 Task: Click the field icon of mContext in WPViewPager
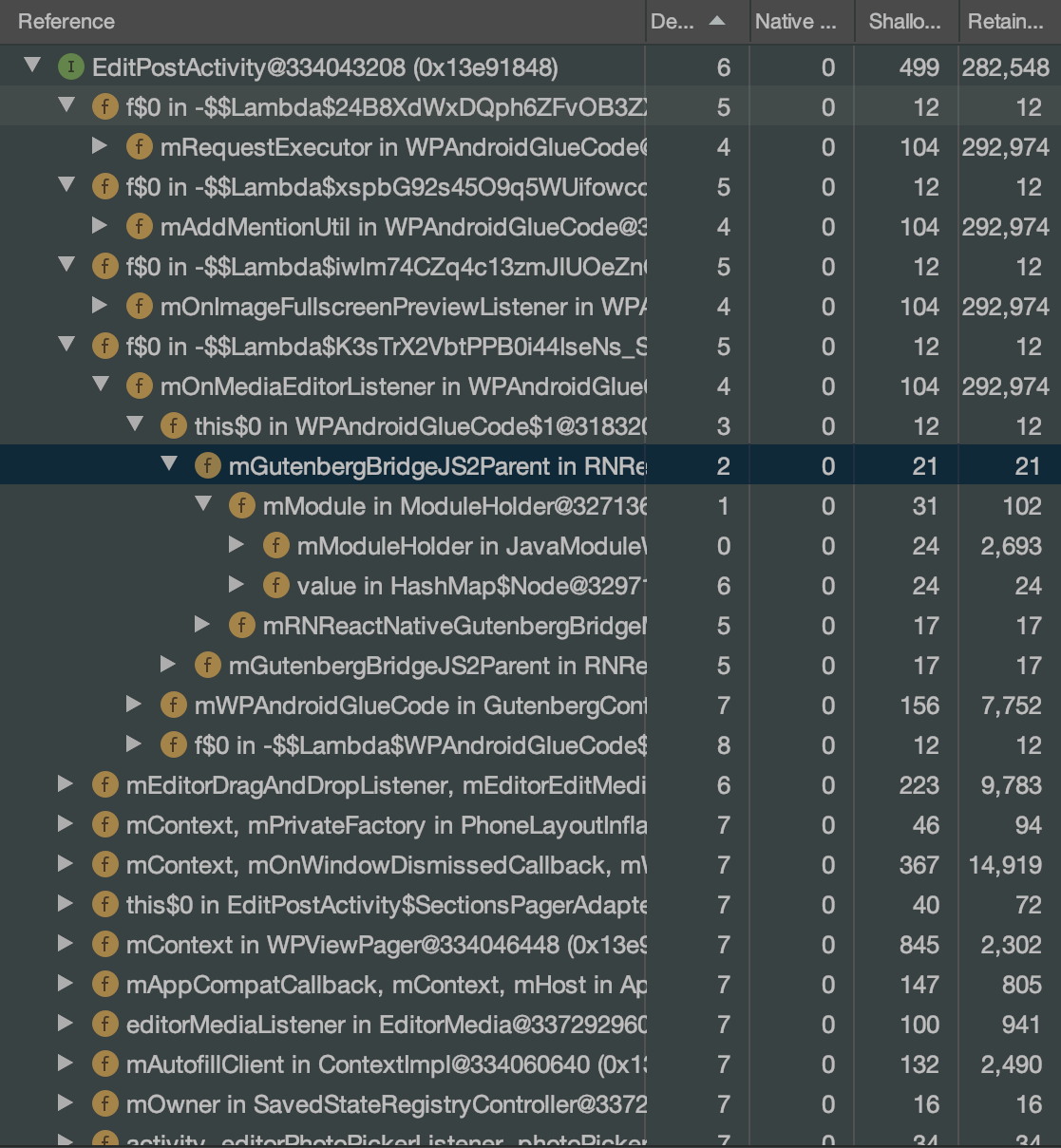tap(104, 944)
